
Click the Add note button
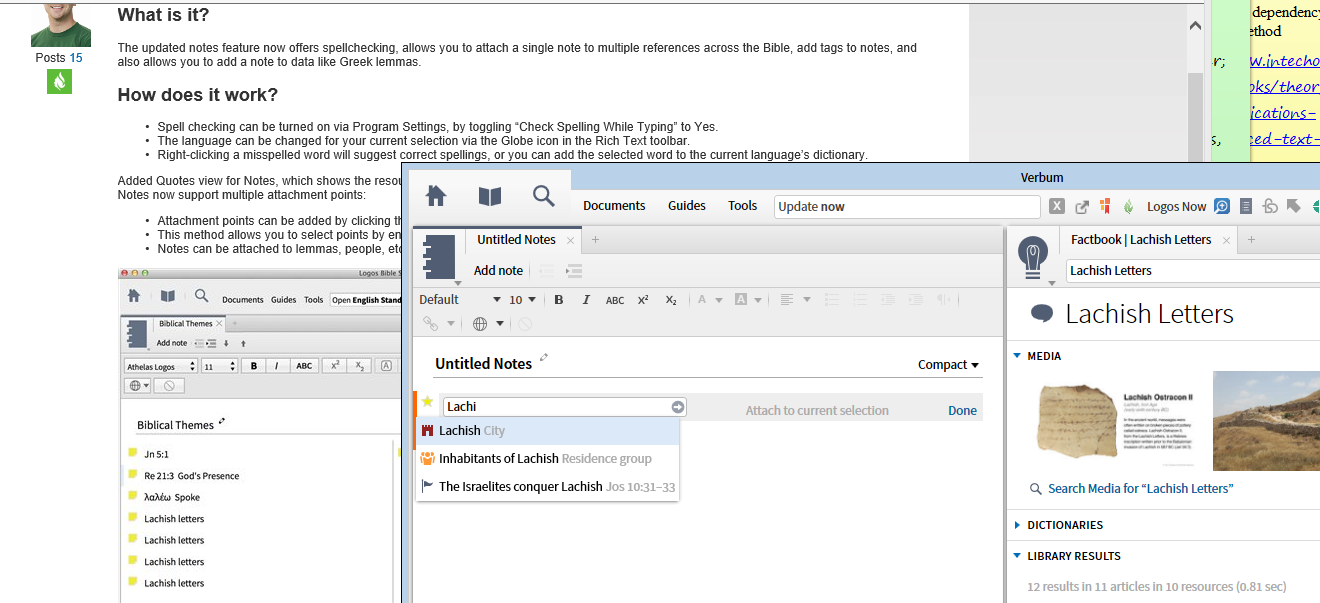(498, 271)
